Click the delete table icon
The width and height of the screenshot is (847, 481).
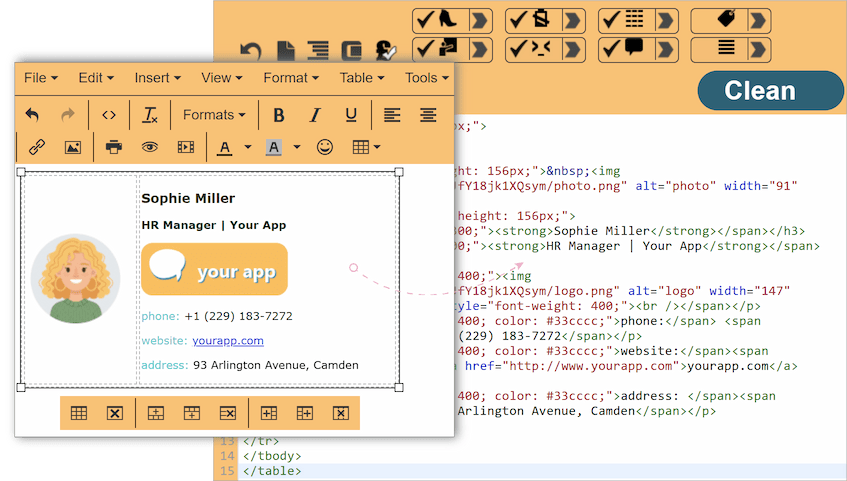tap(115, 413)
